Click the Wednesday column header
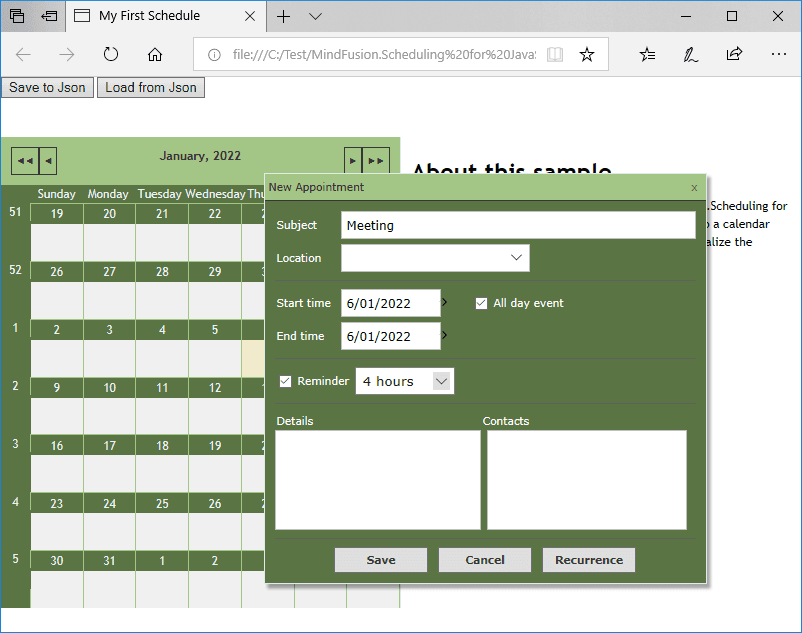The width and height of the screenshot is (802, 633). 215,194
